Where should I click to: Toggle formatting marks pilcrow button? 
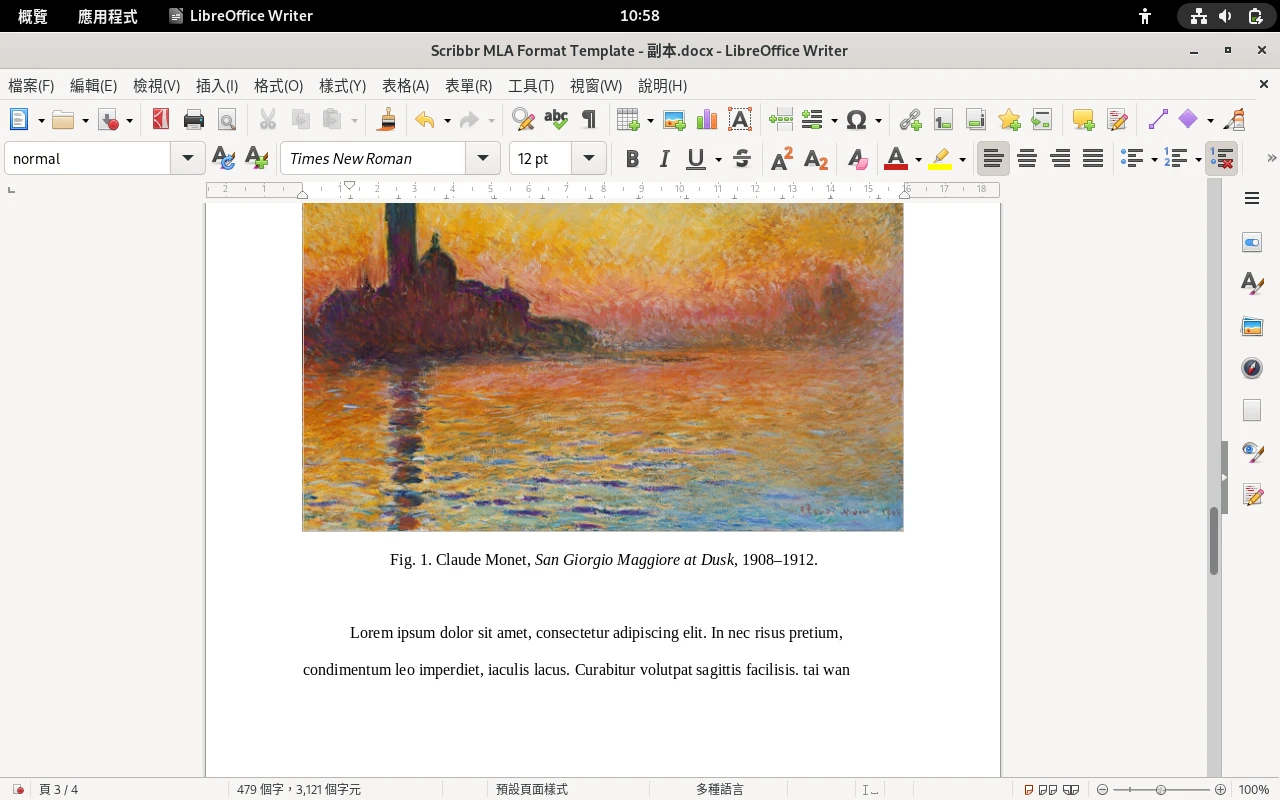click(589, 120)
